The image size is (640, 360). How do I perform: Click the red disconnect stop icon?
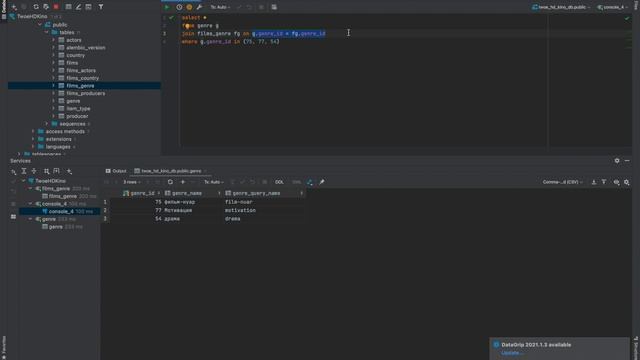[x=56, y=7]
